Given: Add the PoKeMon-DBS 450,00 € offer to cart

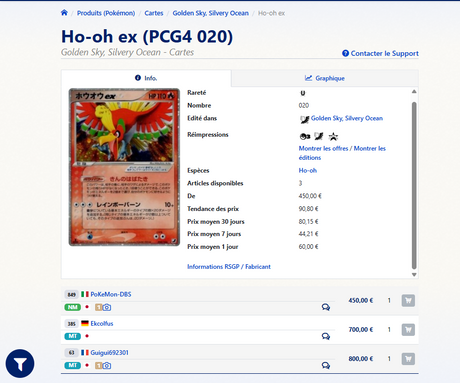Looking at the screenshot, I should click(408, 300).
